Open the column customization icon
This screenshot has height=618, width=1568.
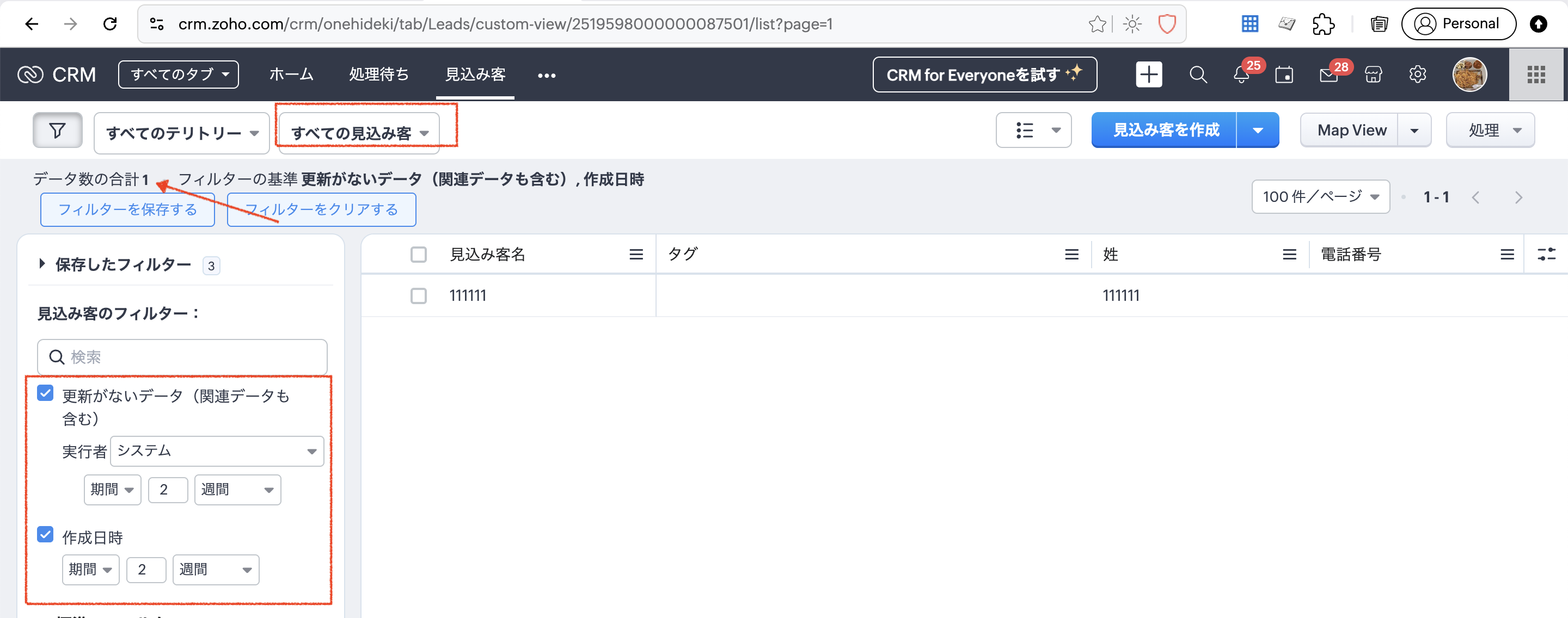pyautogui.click(x=1546, y=254)
